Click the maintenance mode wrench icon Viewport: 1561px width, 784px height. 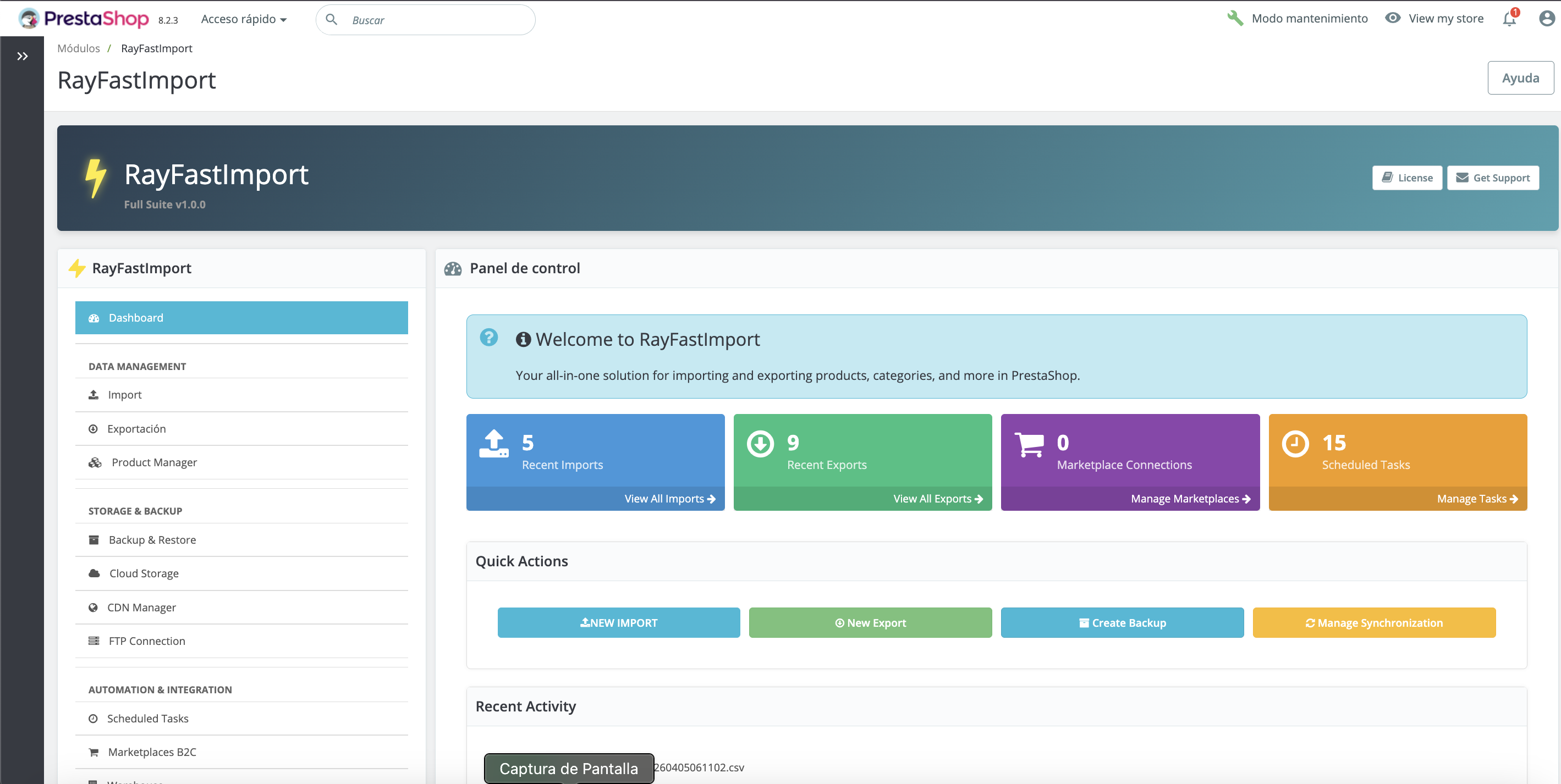[x=1234, y=18]
